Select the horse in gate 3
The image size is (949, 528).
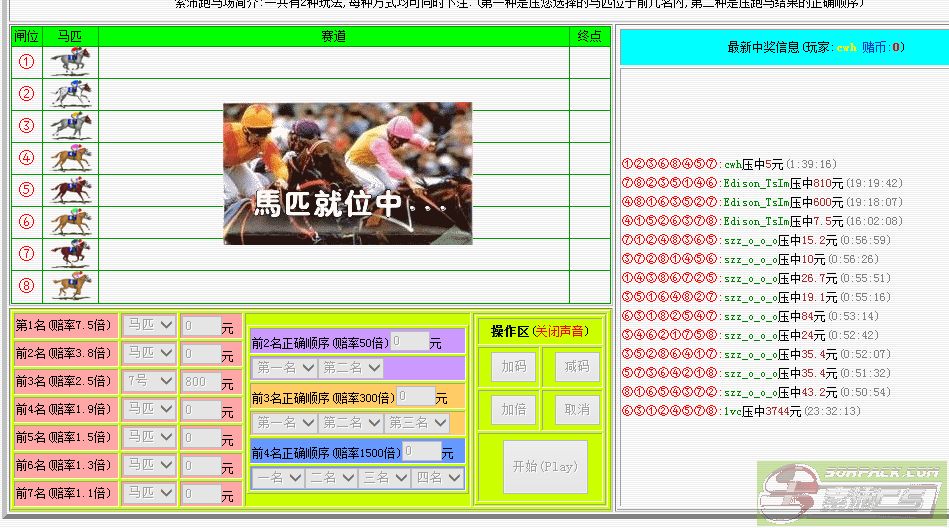click(x=70, y=126)
